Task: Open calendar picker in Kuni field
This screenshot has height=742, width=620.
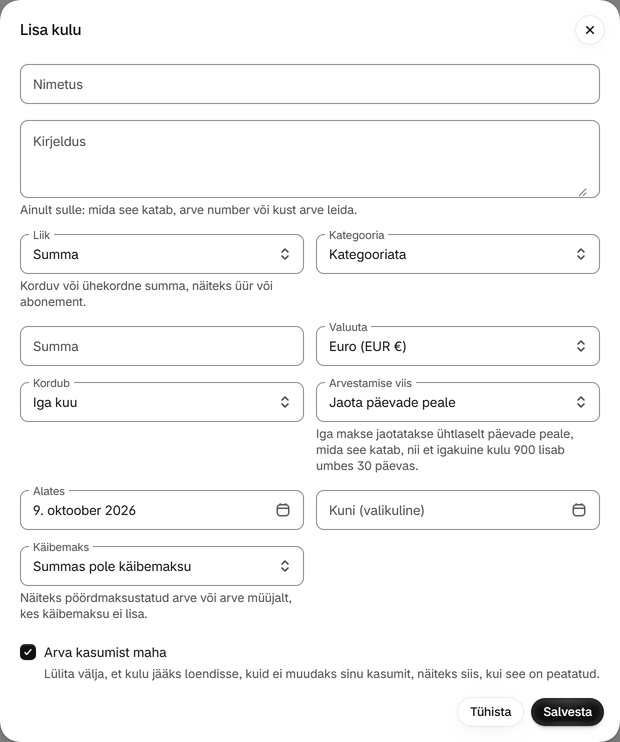Action: point(578,510)
